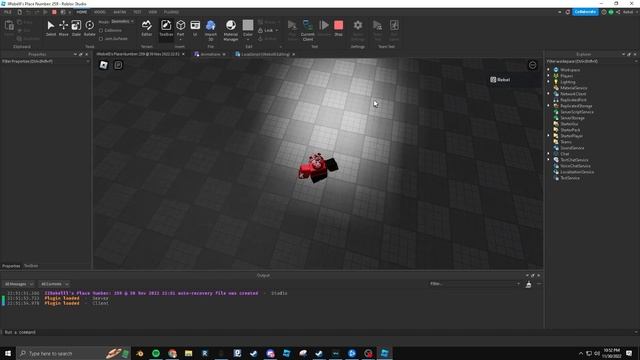The width and height of the screenshot is (640, 360).
Task: Open the Material Manager
Action: click(231, 30)
